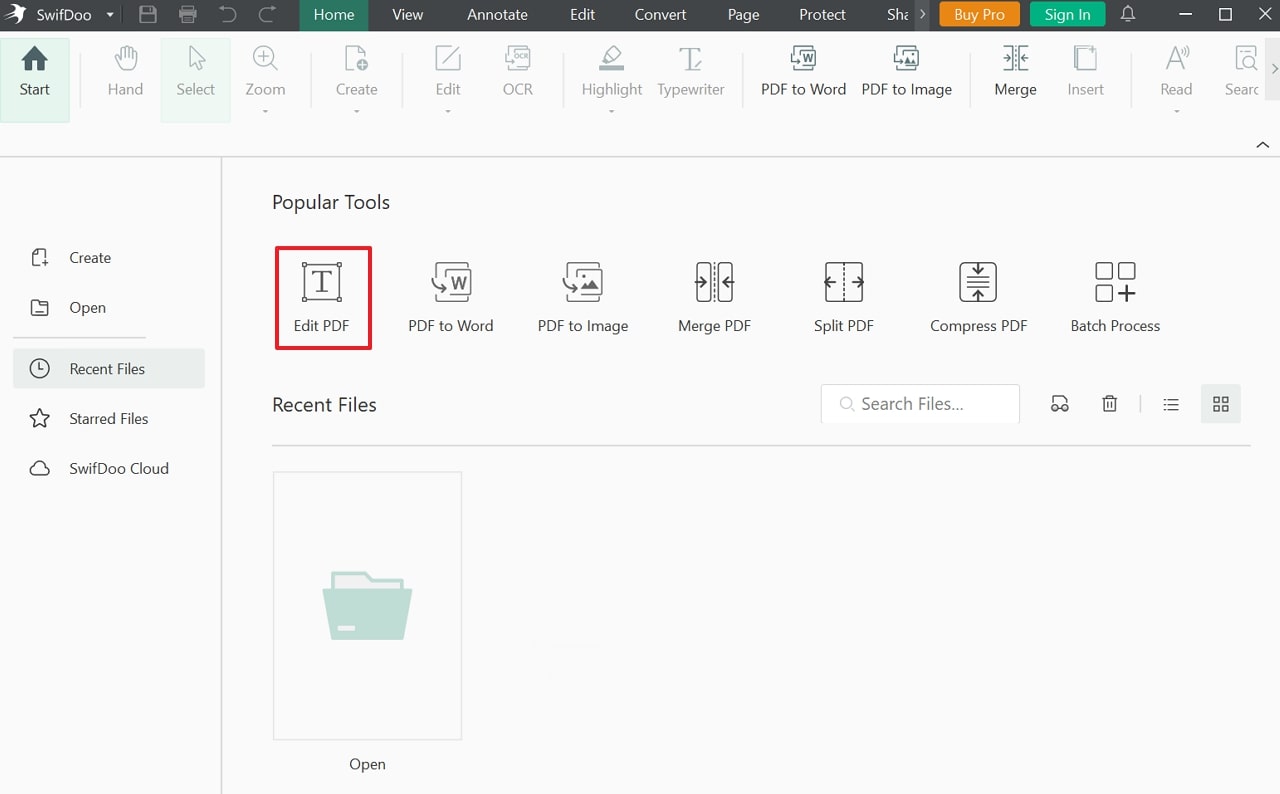Expand the Edit tool dropdown arrow
Screen dimensions: 1280x794
click(448, 111)
